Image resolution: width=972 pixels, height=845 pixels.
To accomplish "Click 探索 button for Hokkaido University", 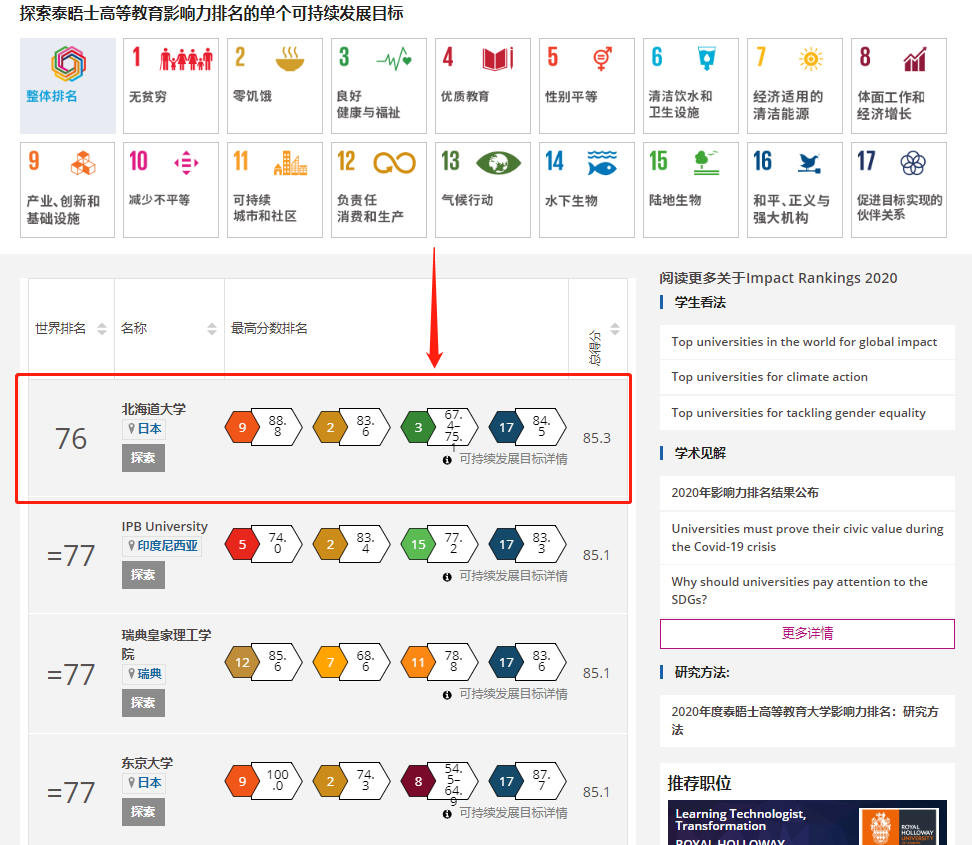I will pos(143,458).
